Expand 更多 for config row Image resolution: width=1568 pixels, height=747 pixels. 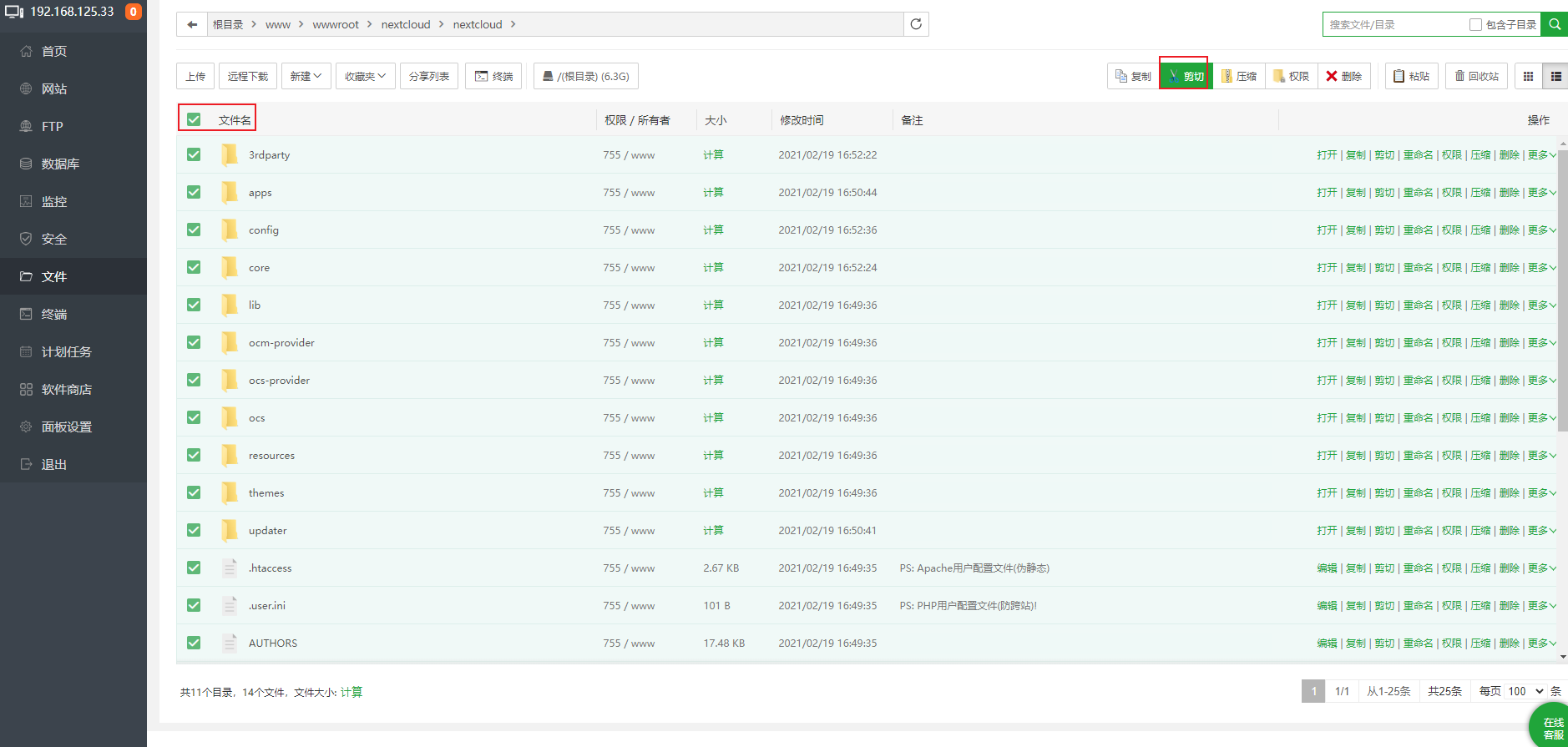(1541, 230)
